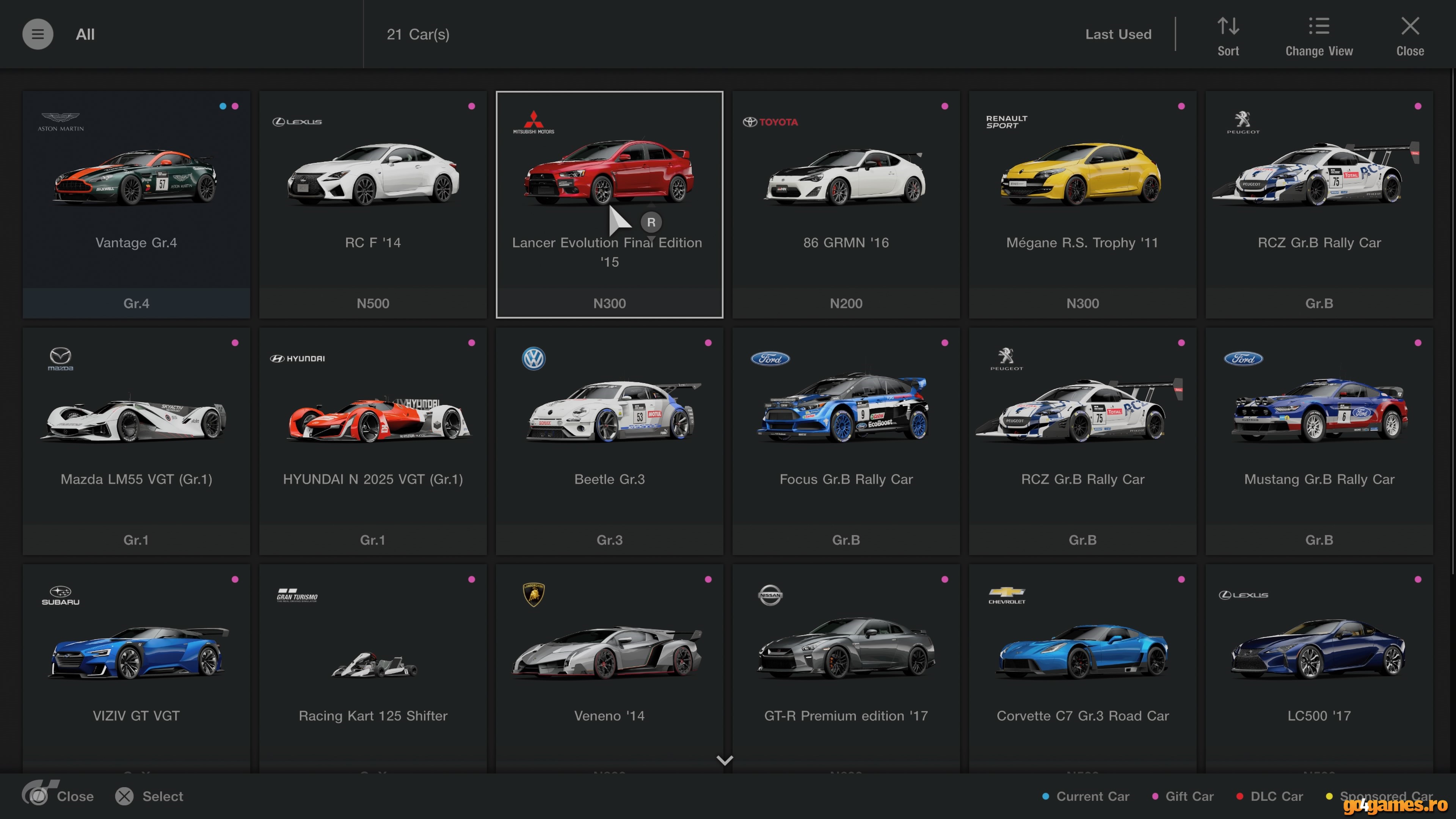Screen dimensions: 1456x819
Task: Select the Mustang Gr.B Rally Car
Action: (1319, 441)
